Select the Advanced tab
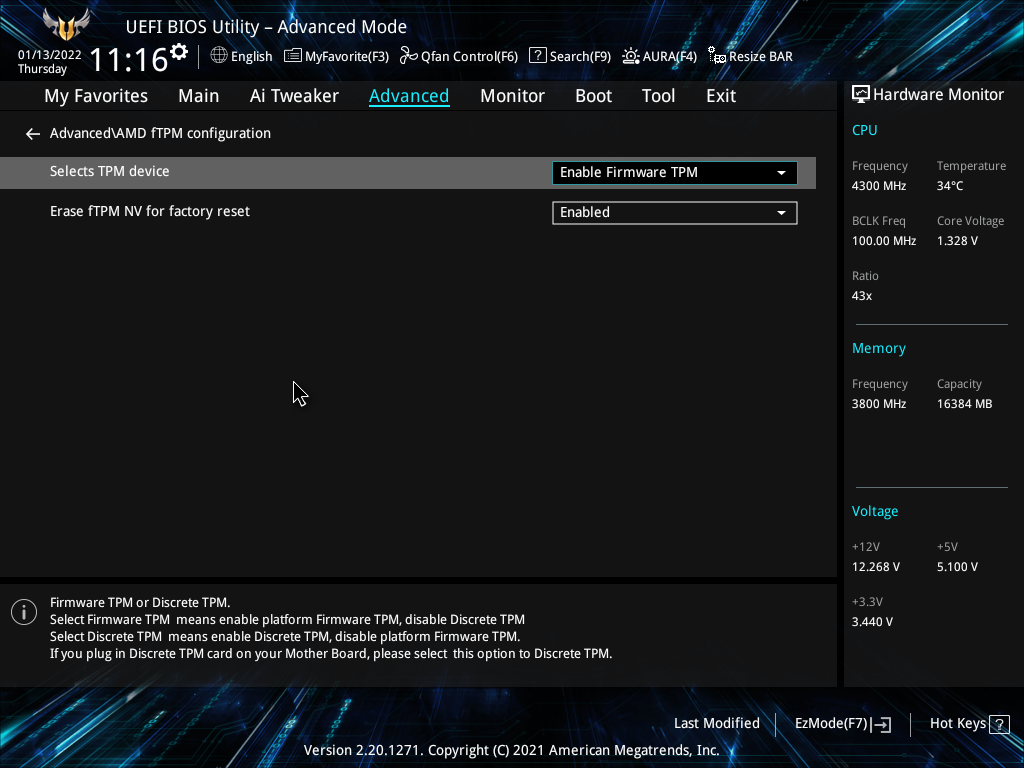1024x768 pixels. click(409, 96)
